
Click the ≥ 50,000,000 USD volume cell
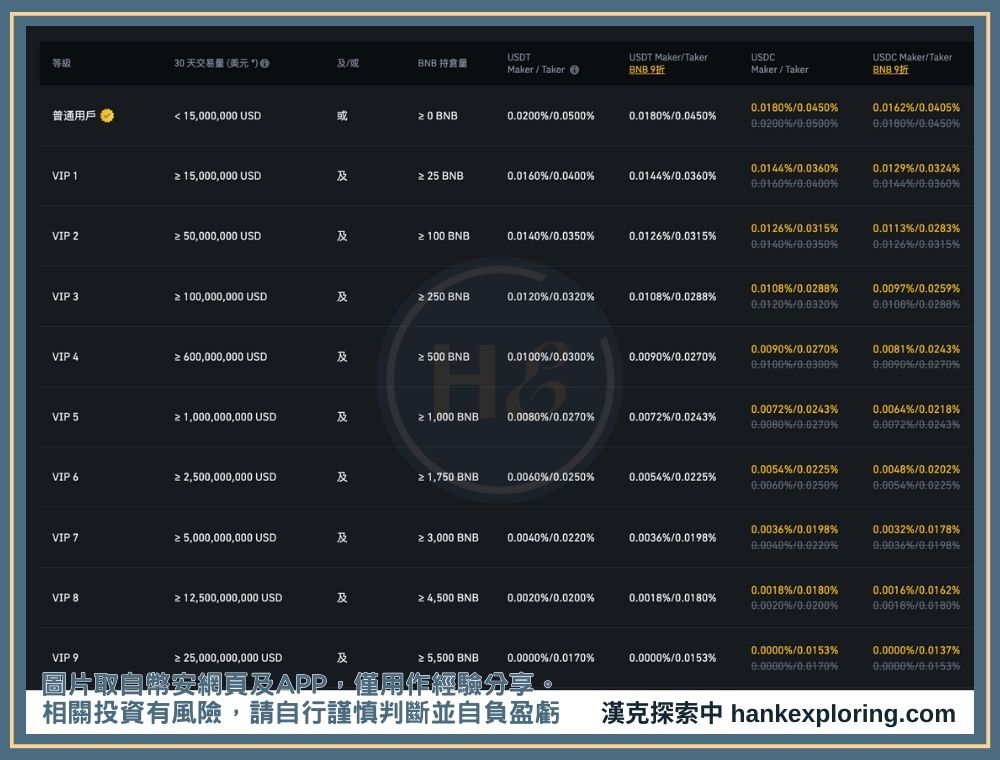pyautogui.click(x=217, y=236)
